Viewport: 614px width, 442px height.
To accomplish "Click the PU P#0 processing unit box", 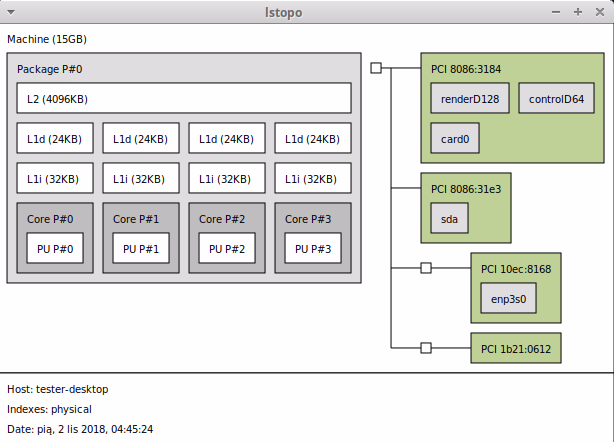I will click(x=54, y=248).
